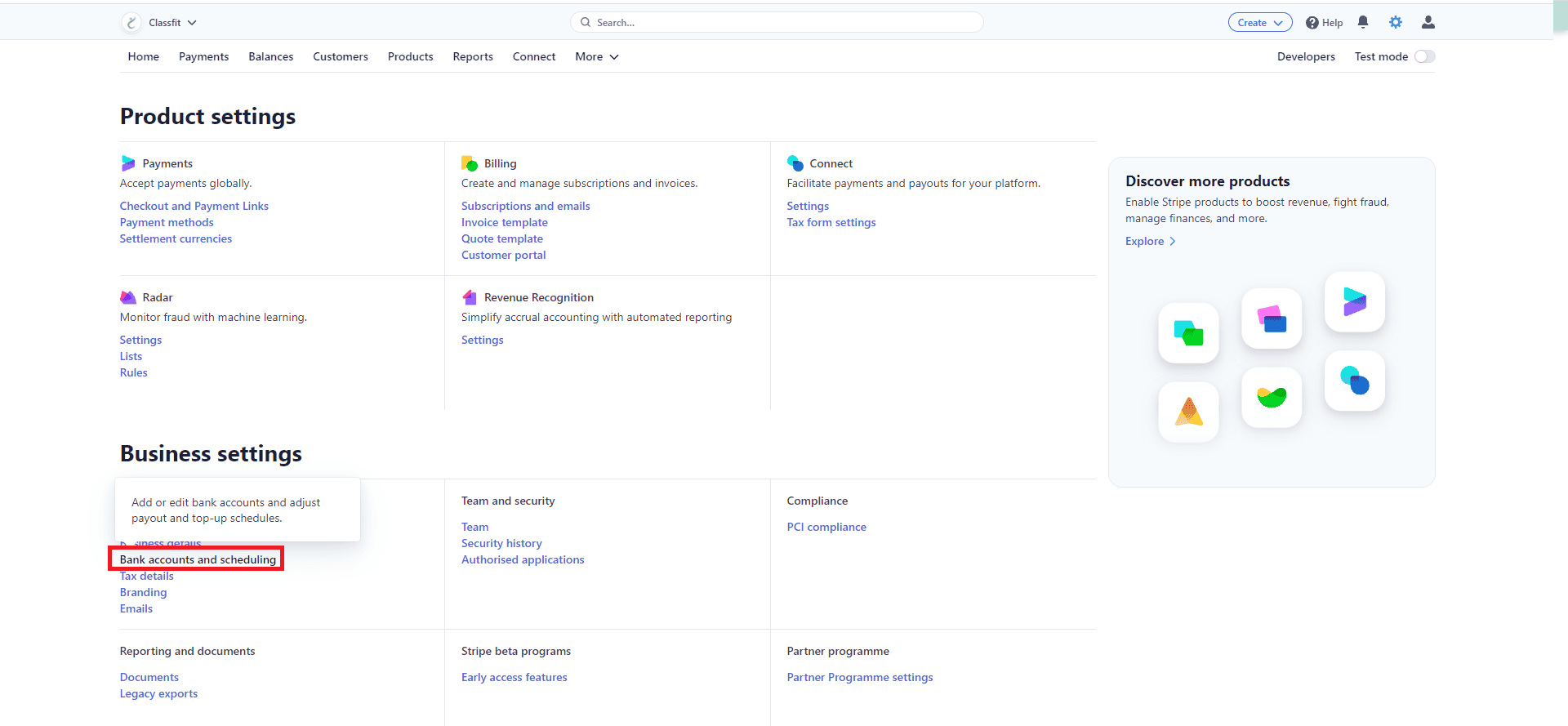Click the Connect product icon in settings
This screenshot has width=1568, height=726.
click(795, 163)
